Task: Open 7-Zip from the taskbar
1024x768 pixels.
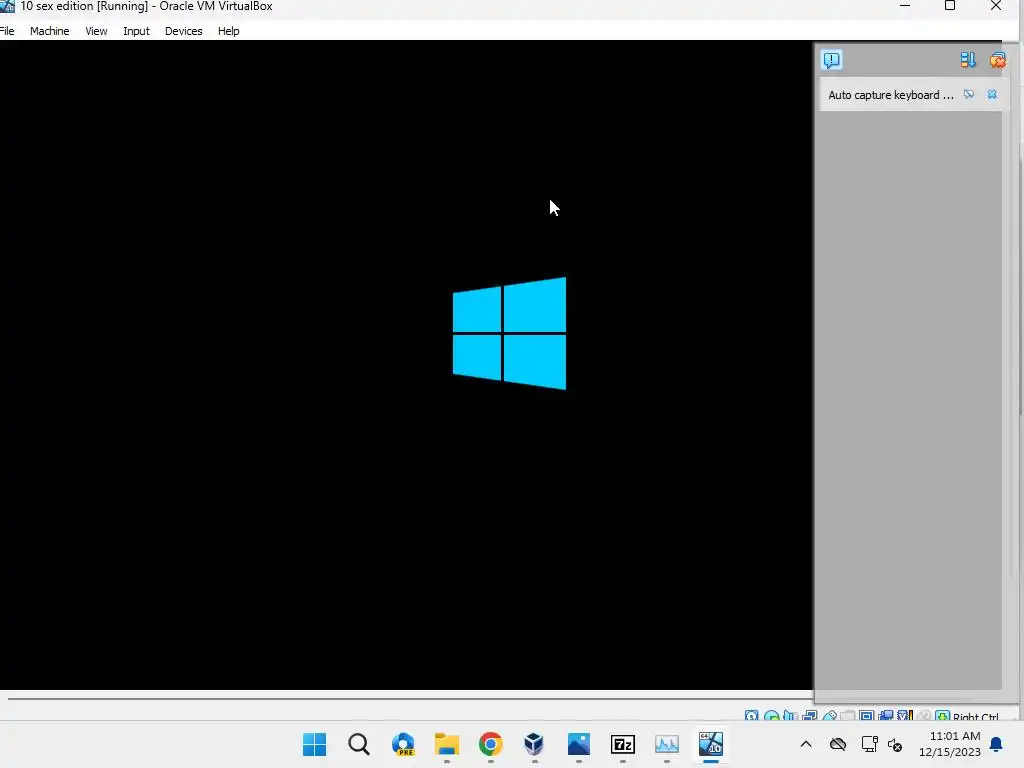Action: click(622, 744)
